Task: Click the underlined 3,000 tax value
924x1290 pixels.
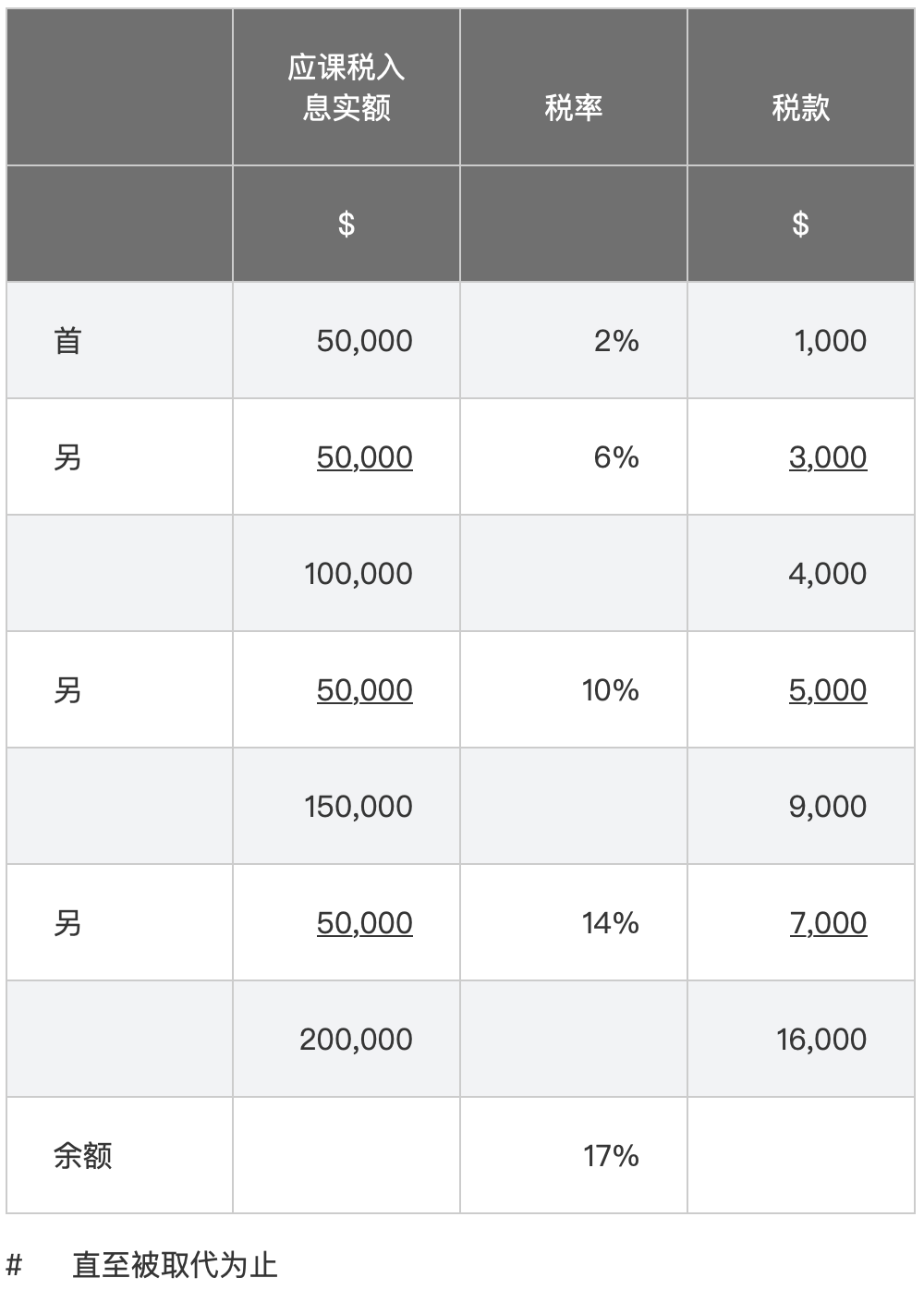Action: (x=828, y=456)
